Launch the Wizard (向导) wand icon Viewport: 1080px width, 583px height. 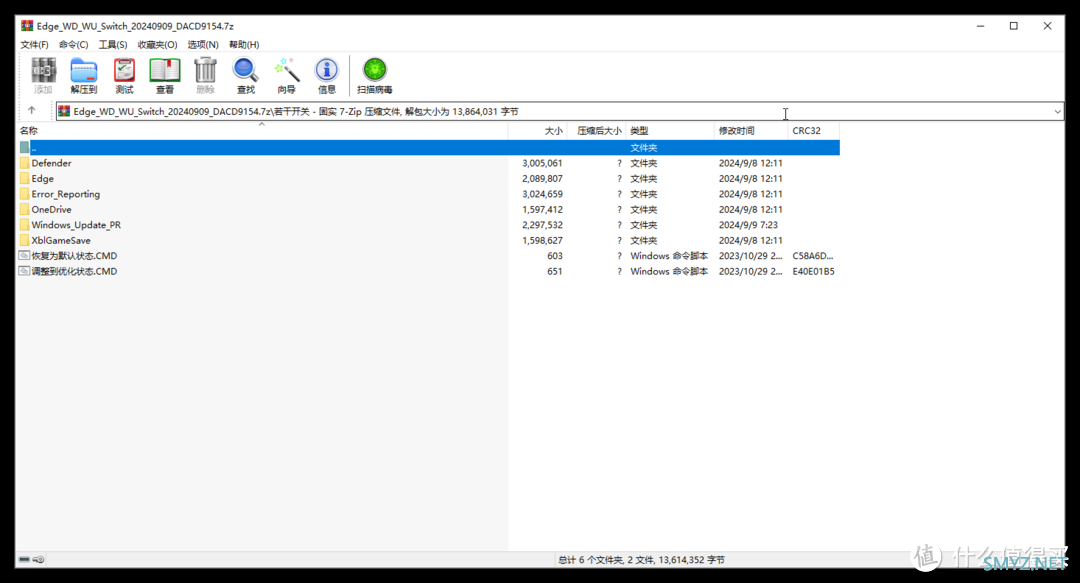(287, 76)
